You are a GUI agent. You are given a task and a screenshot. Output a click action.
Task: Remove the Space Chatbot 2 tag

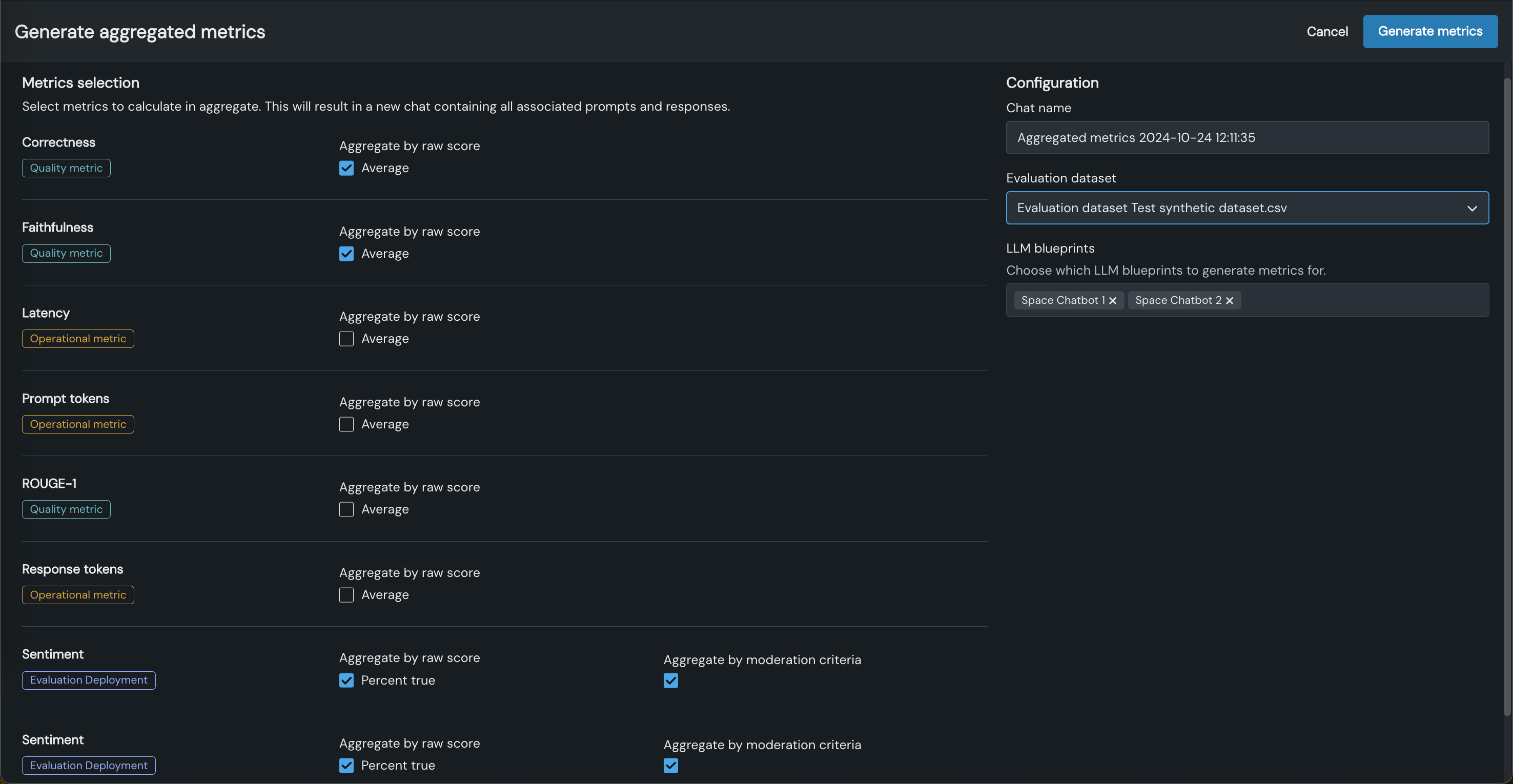[1229, 301]
